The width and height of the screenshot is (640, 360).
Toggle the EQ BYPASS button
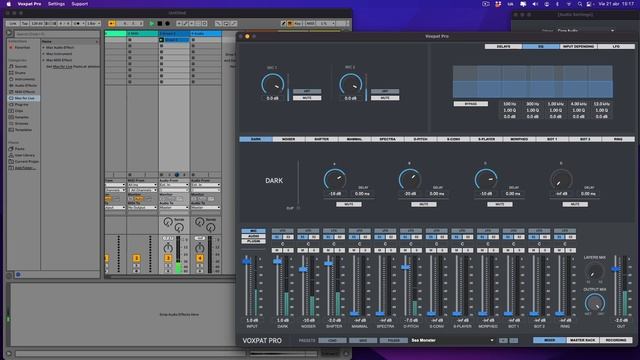(471, 104)
